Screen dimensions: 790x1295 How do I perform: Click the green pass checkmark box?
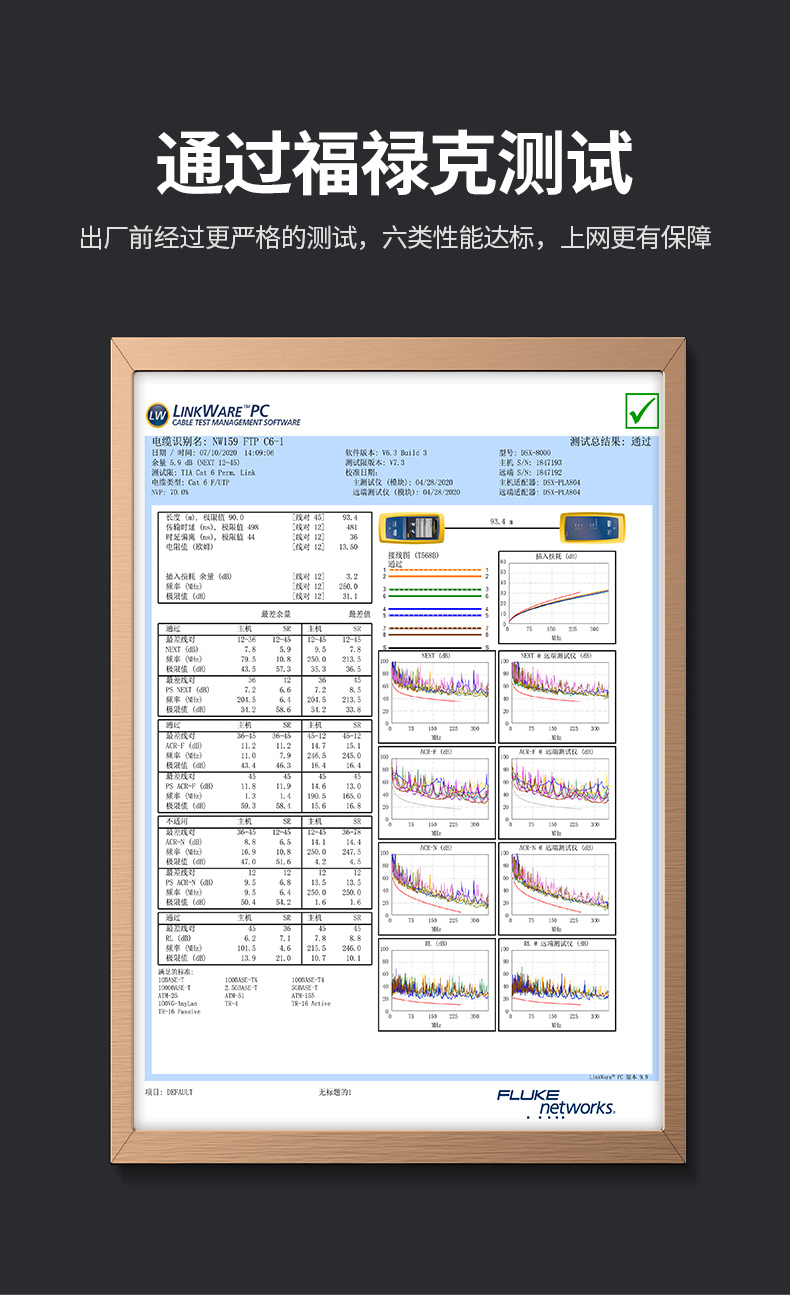point(642,410)
